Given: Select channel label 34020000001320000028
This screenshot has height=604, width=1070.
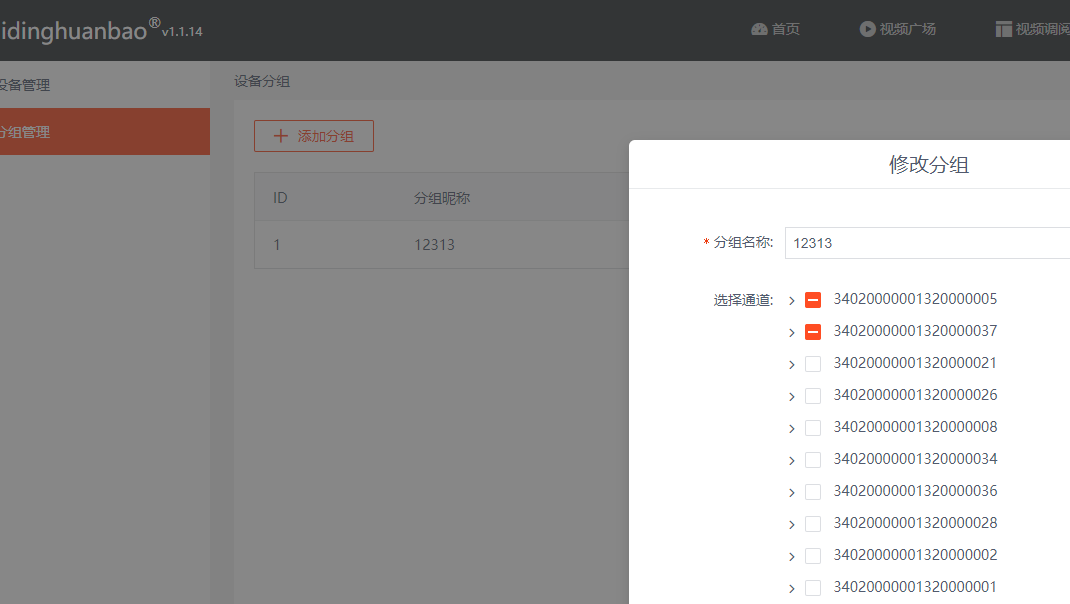Looking at the screenshot, I should tap(915, 523).
